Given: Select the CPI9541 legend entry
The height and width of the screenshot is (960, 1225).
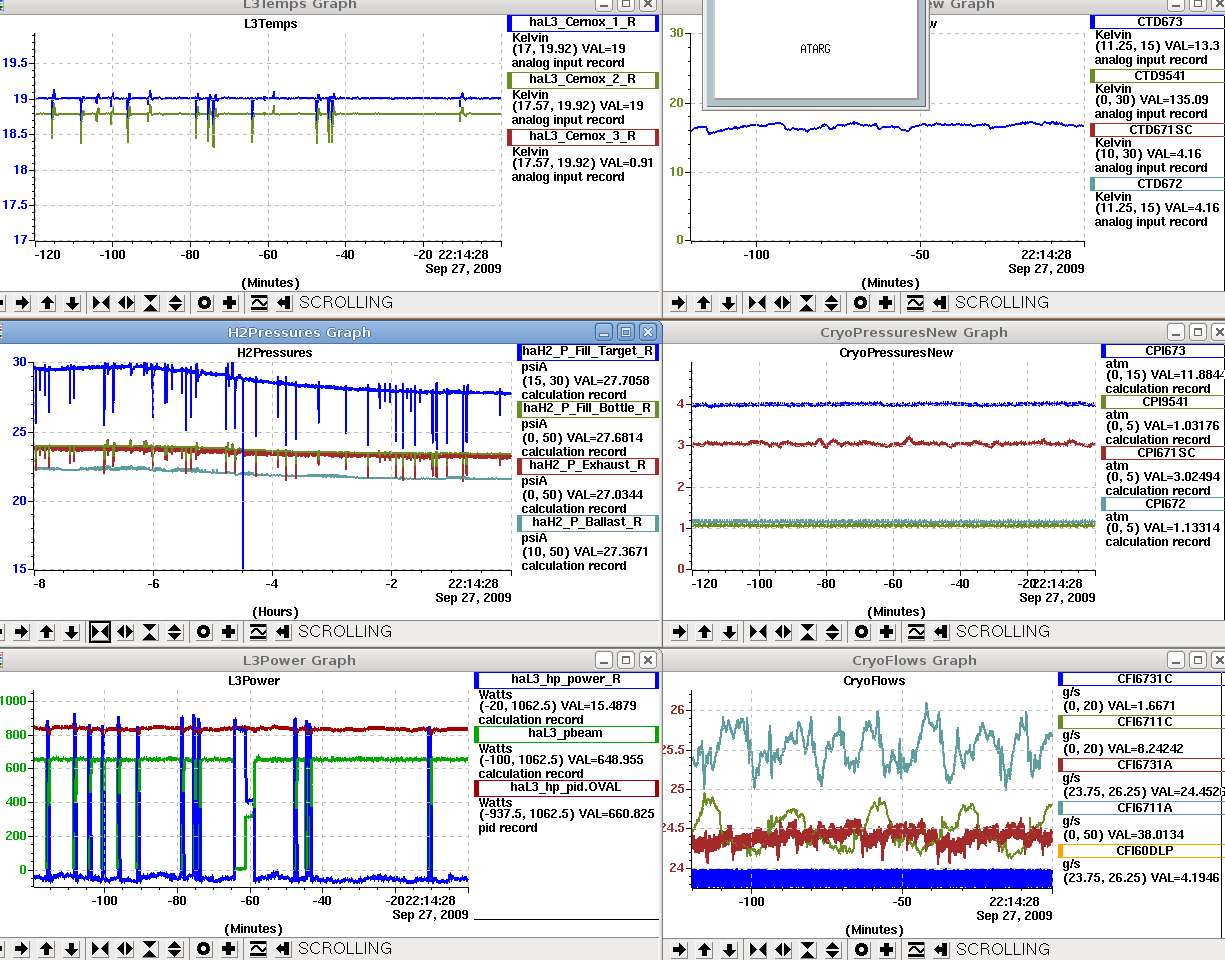Looking at the screenshot, I should coord(1163,402).
